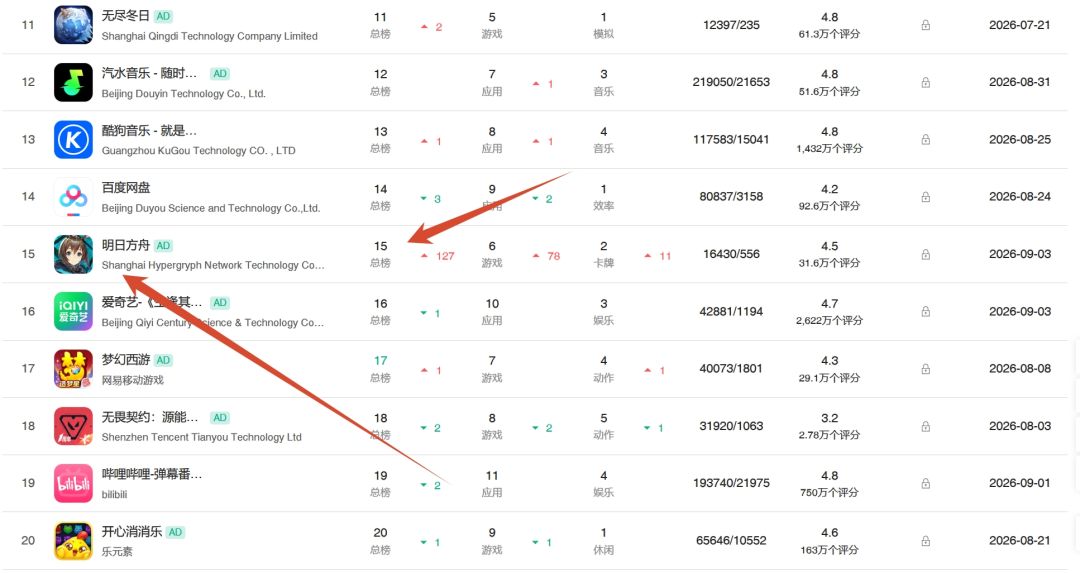Open the 开心消消乐 yellow chick icon
The height and width of the screenshot is (573, 1080).
(73, 541)
